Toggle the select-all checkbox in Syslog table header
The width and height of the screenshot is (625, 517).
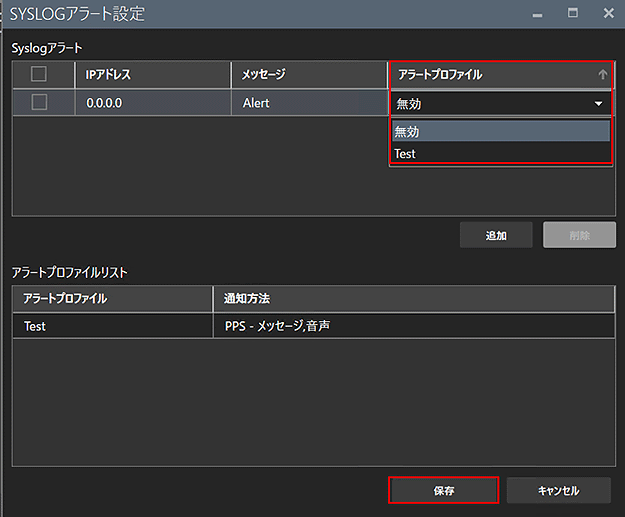click(x=39, y=74)
